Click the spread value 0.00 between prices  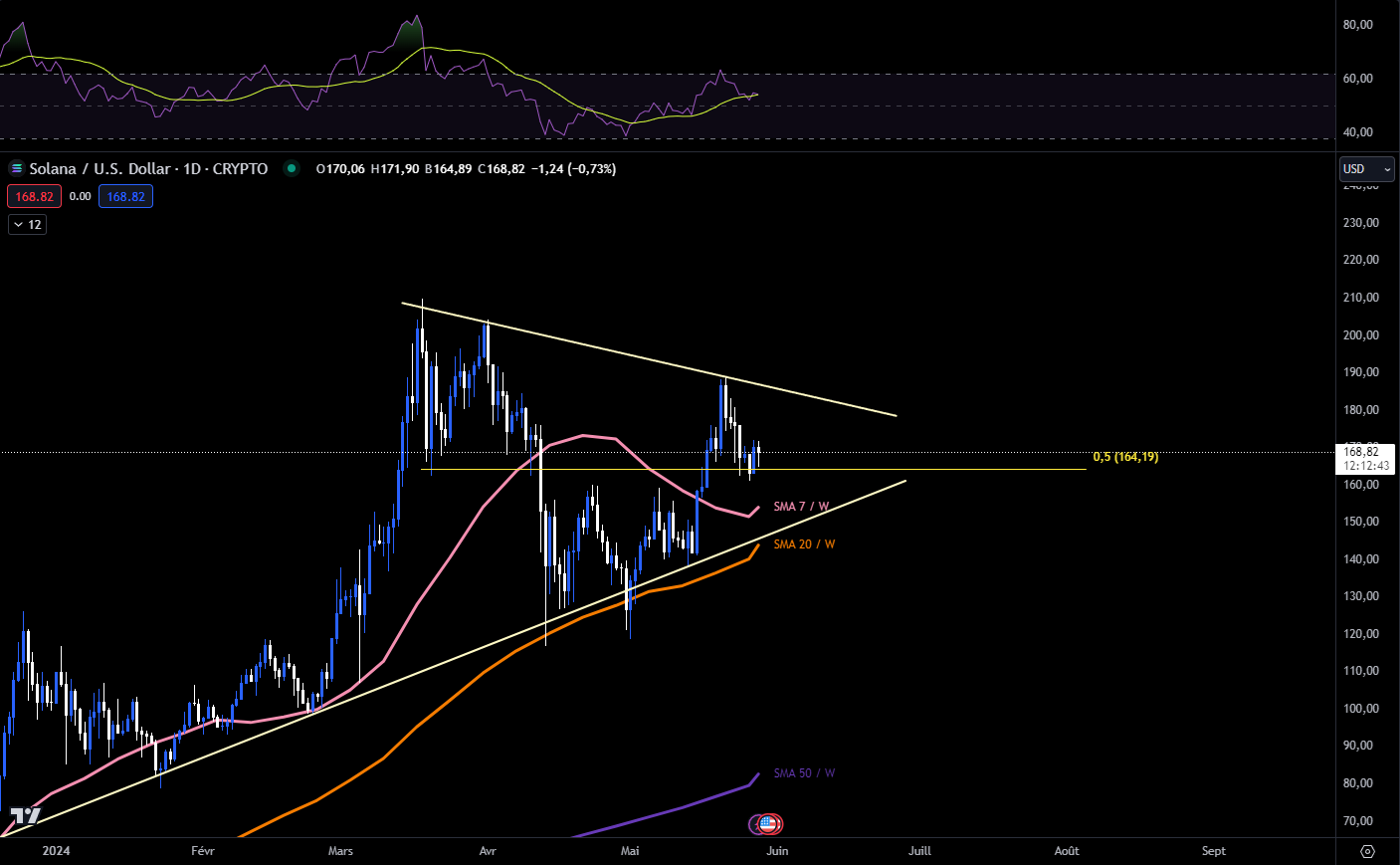(81, 197)
